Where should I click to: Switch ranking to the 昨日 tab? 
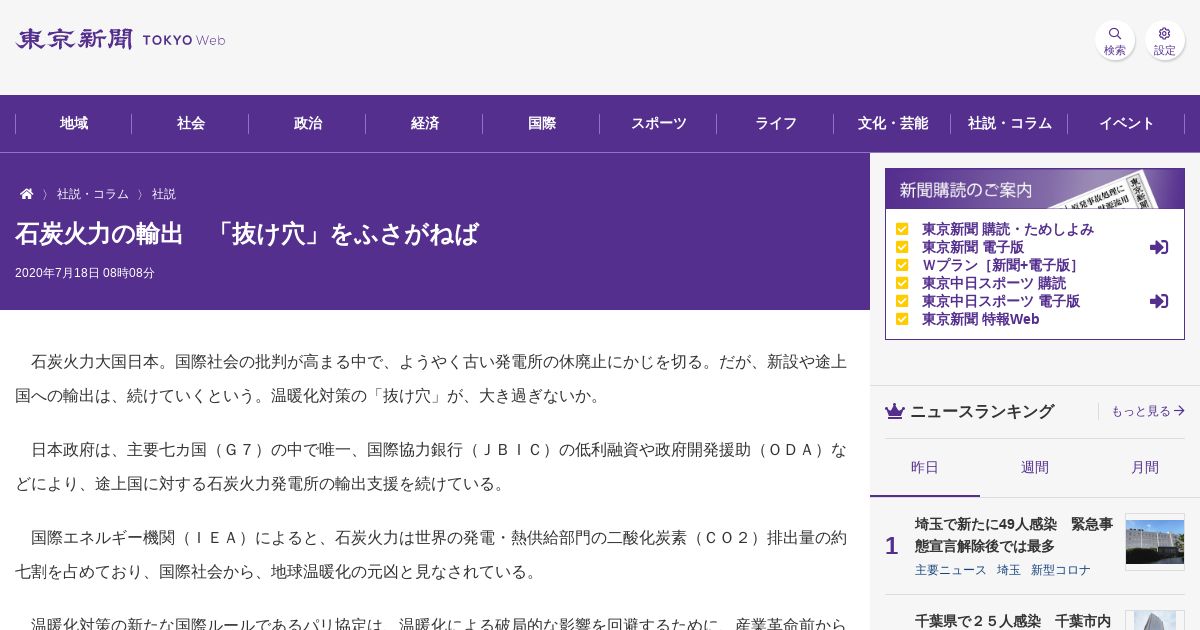click(925, 468)
